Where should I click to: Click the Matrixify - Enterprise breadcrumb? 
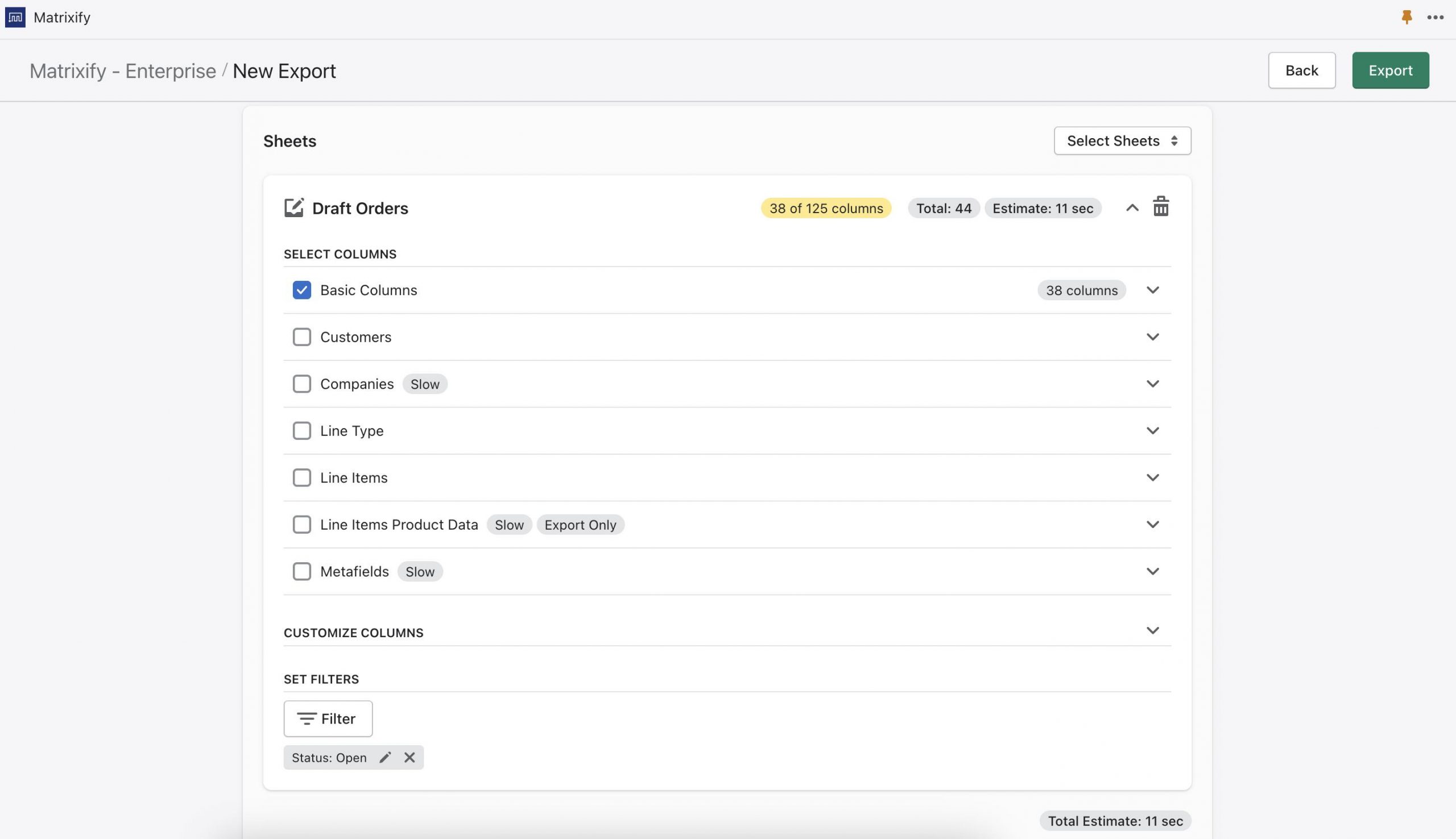pyautogui.click(x=123, y=70)
